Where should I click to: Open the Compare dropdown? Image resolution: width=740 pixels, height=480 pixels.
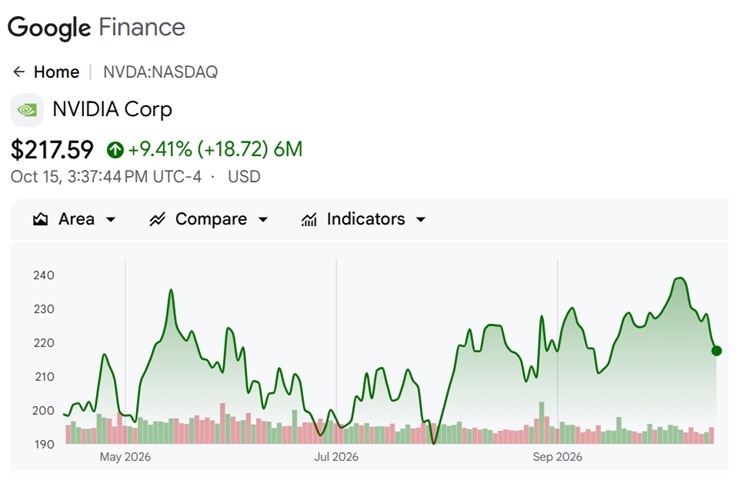click(x=209, y=219)
